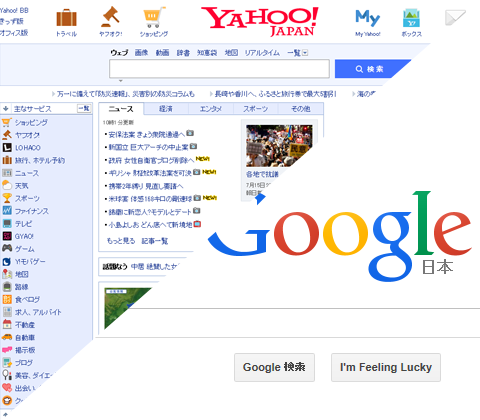The image size is (480, 420).
Task: Switch Yahoo search to 動画
Action: [162, 53]
